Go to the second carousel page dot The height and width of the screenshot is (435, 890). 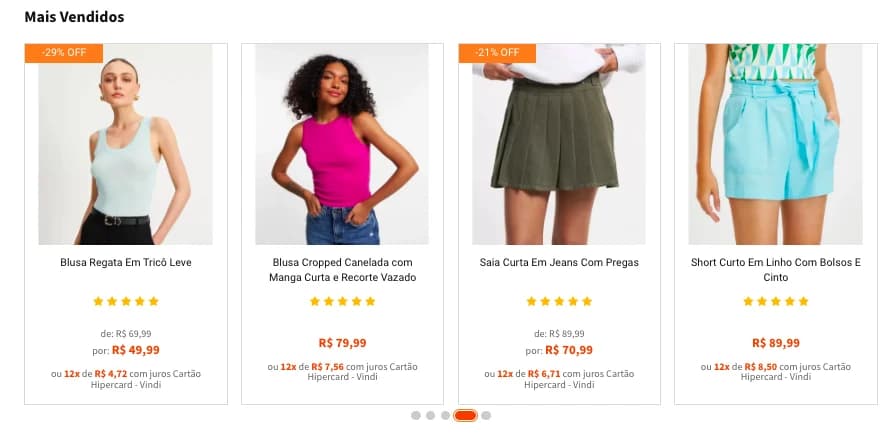pos(430,416)
